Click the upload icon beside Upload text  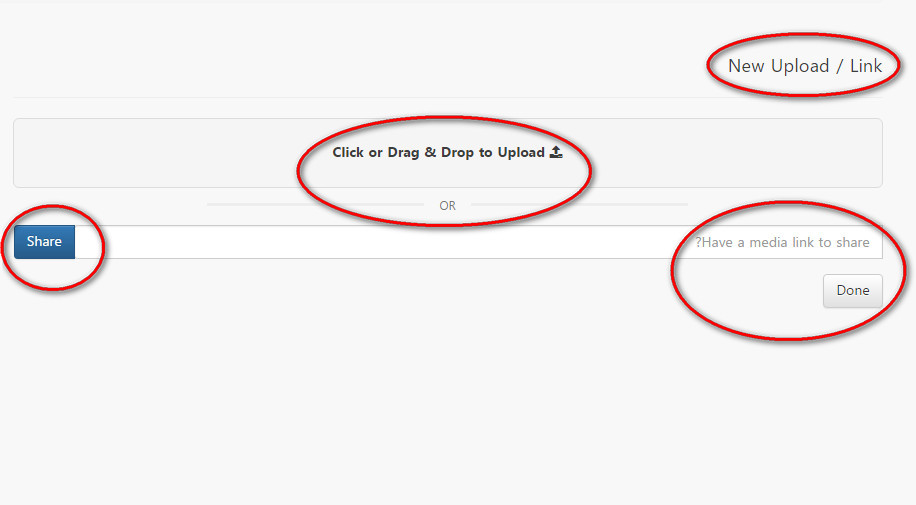(556, 152)
